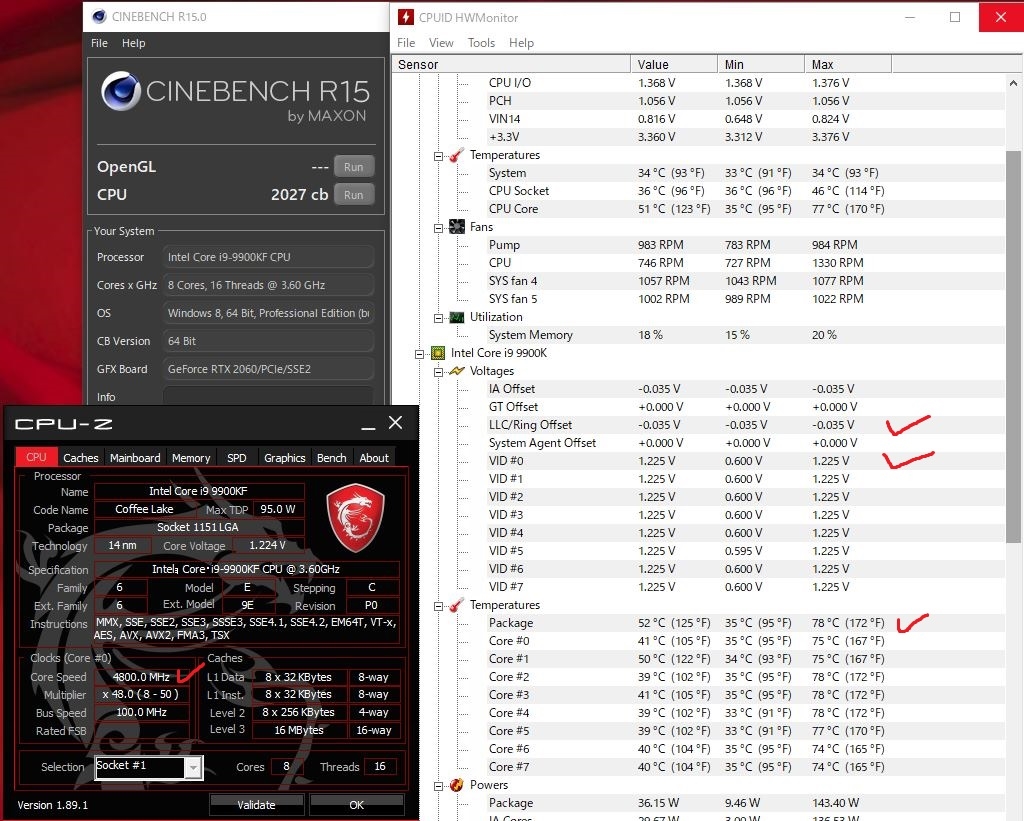Image resolution: width=1024 pixels, height=821 pixels.
Task: Click the Value column header
Action: (674, 64)
